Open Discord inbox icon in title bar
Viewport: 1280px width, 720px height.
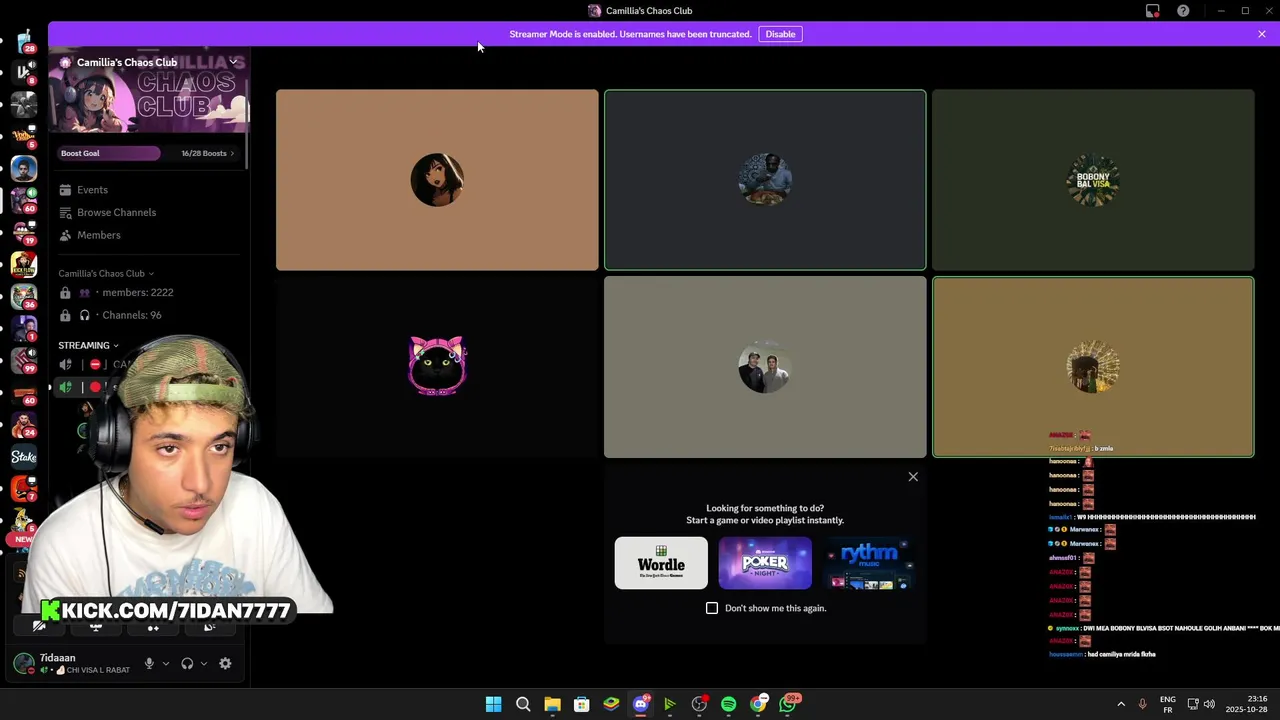click(x=1153, y=11)
